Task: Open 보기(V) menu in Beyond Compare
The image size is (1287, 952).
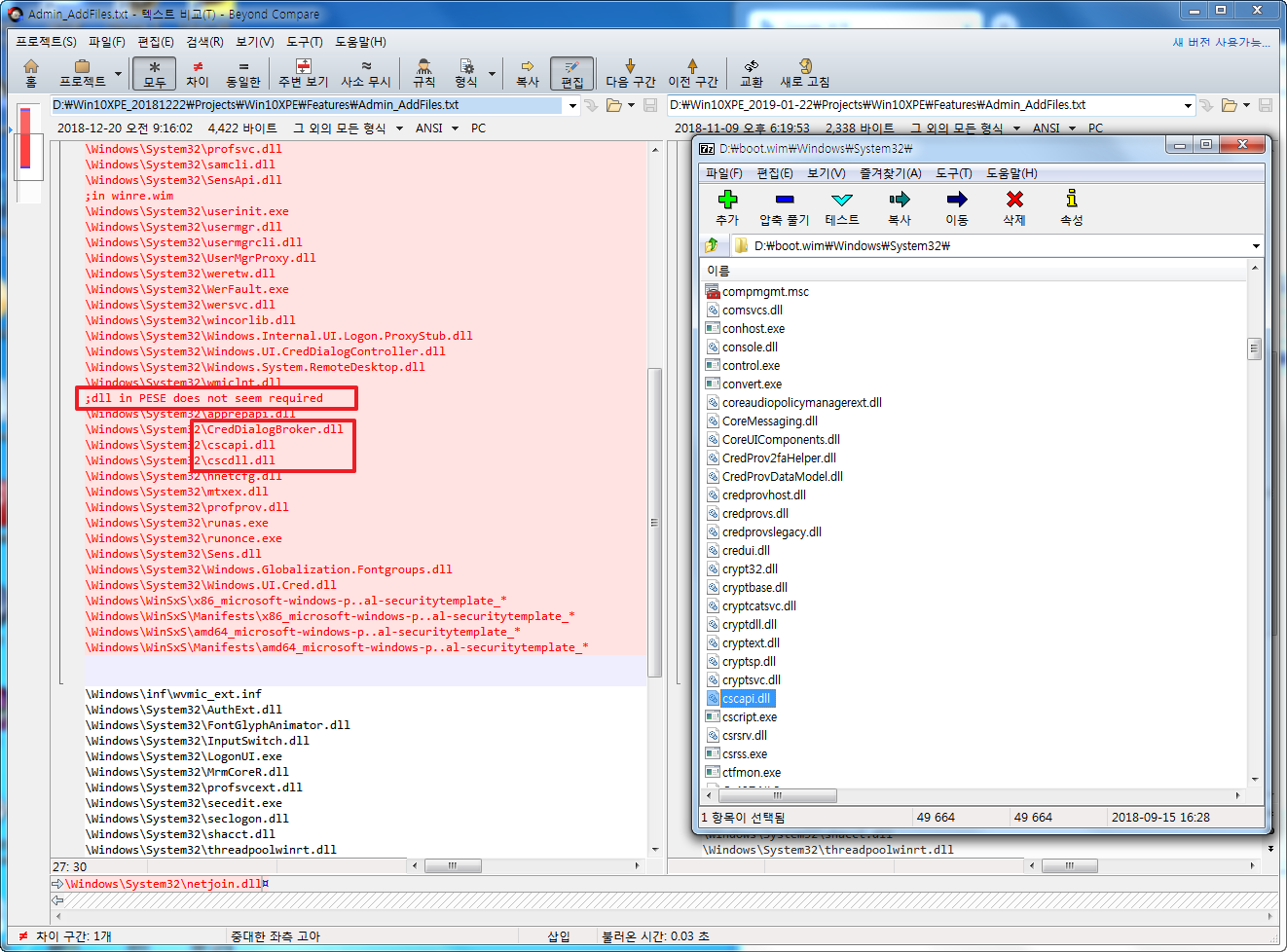Action: [x=254, y=42]
